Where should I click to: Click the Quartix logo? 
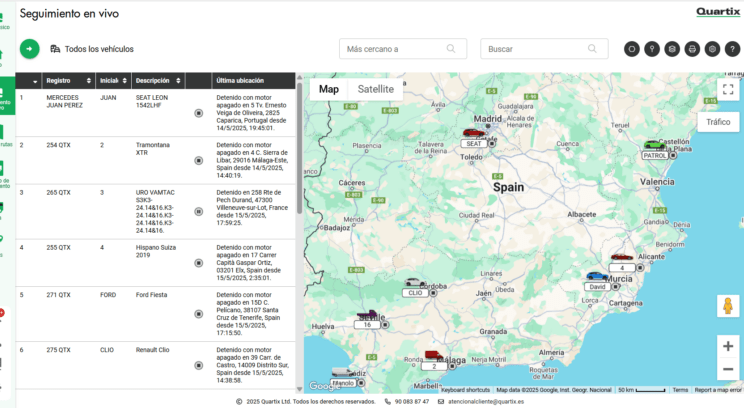(x=718, y=12)
